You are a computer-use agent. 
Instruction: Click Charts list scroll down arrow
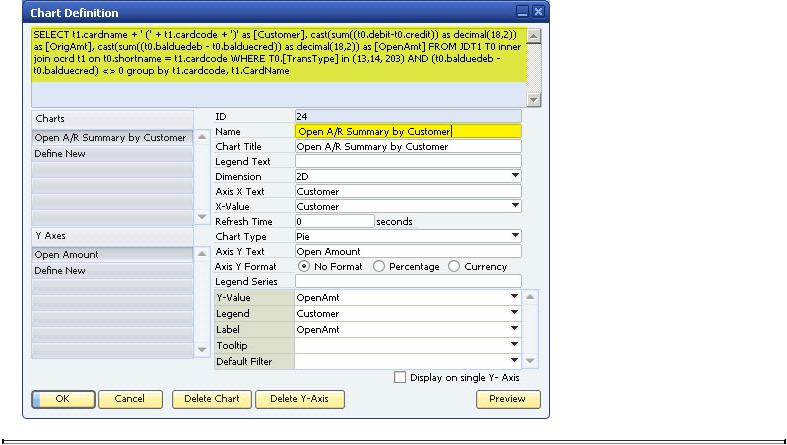click(x=202, y=217)
